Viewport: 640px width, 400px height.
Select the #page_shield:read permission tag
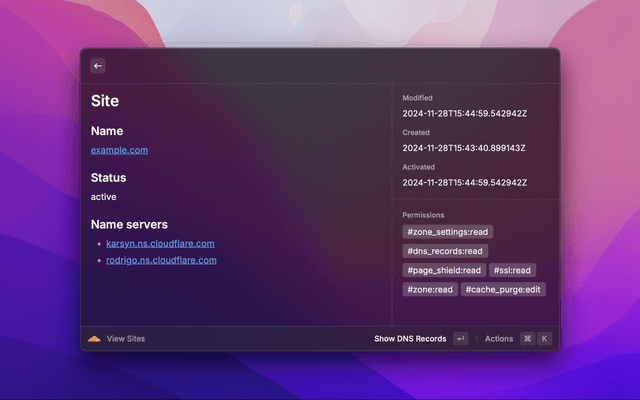[x=444, y=270]
